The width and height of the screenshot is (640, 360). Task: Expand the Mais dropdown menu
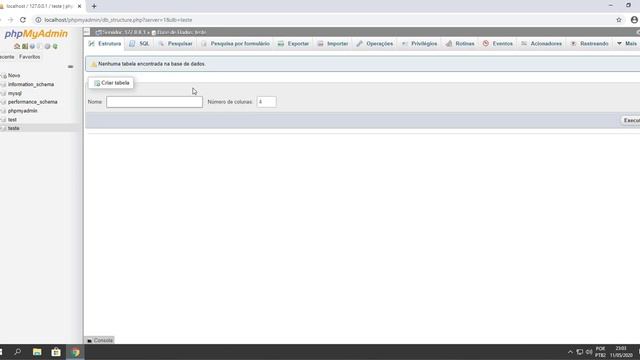click(x=627, y=44)
